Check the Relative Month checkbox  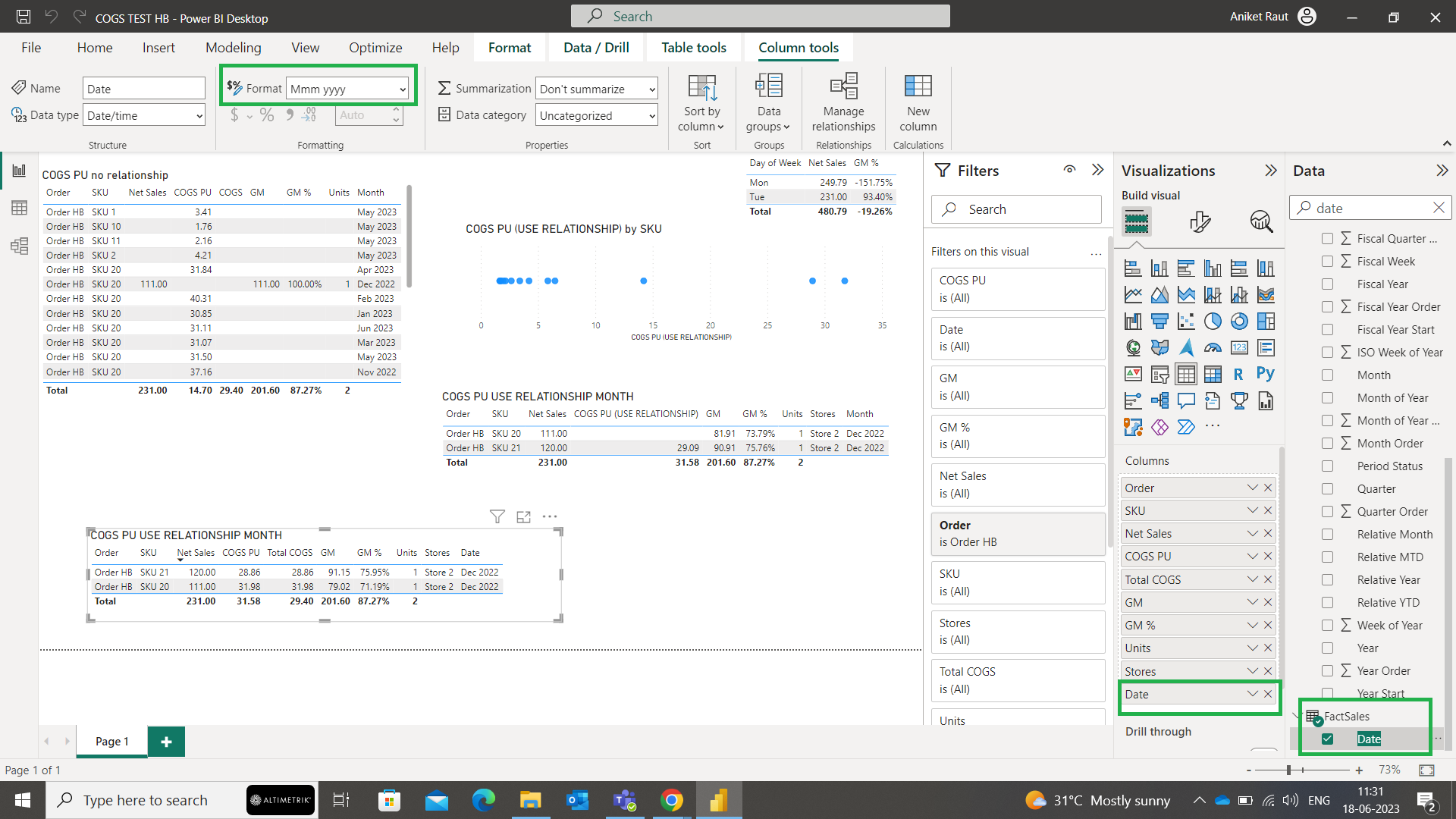tap(1327, 535)
